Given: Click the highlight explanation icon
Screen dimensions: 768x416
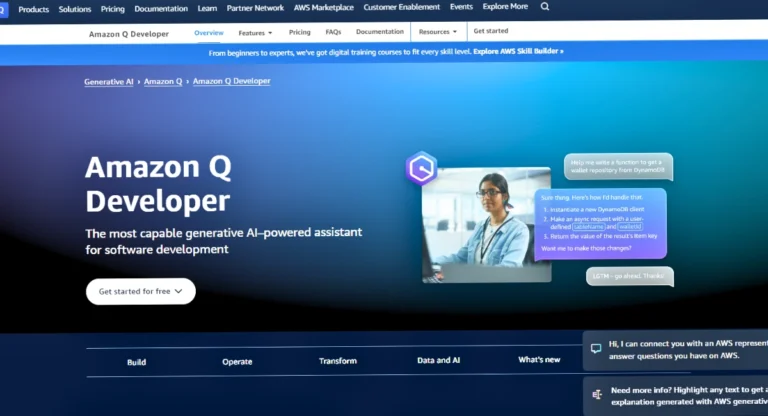Looking at the screenshot, I should click(597, 394).
